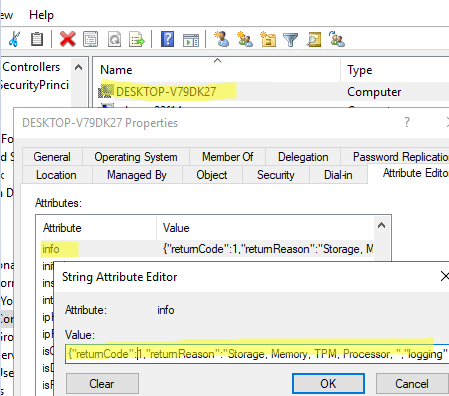Open the blue question mark Help icon
Screen dimensions: 449x396
167,39
